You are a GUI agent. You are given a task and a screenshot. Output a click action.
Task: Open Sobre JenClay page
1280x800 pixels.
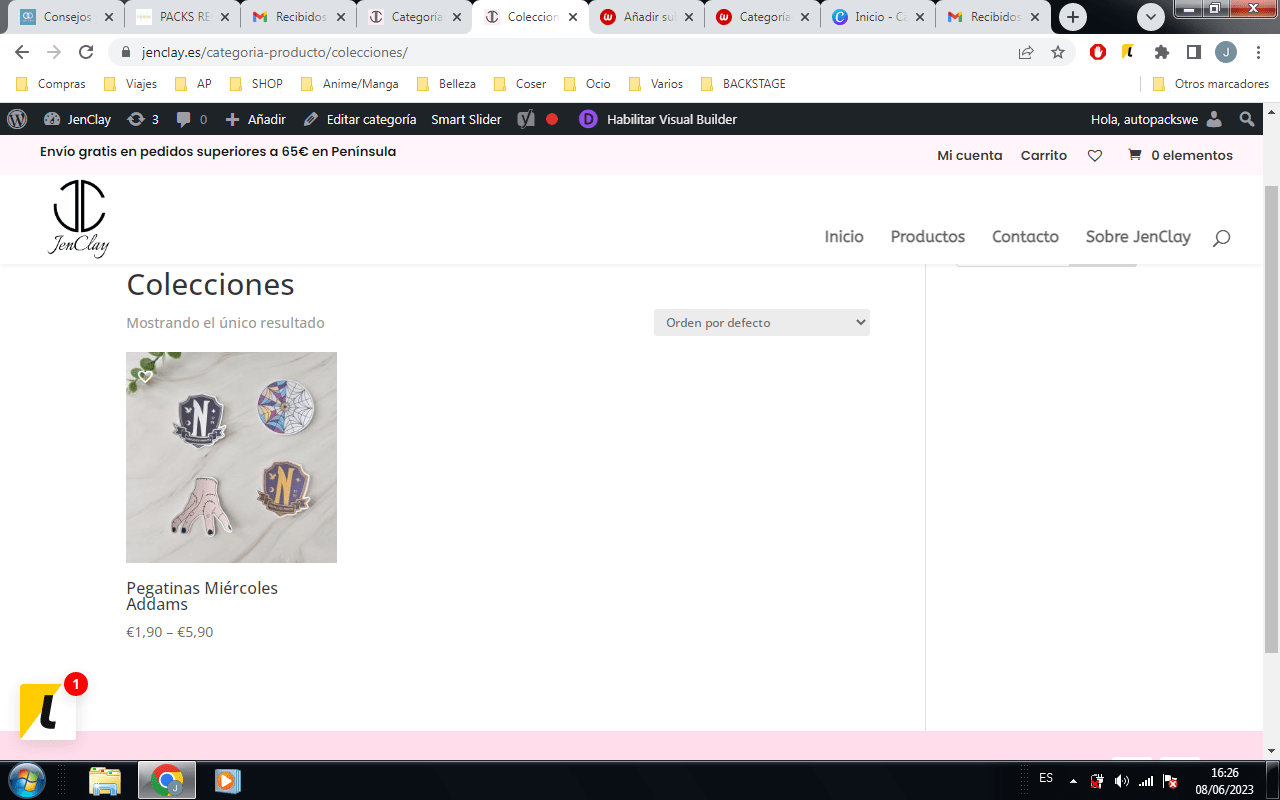[x=1138, y=237]
